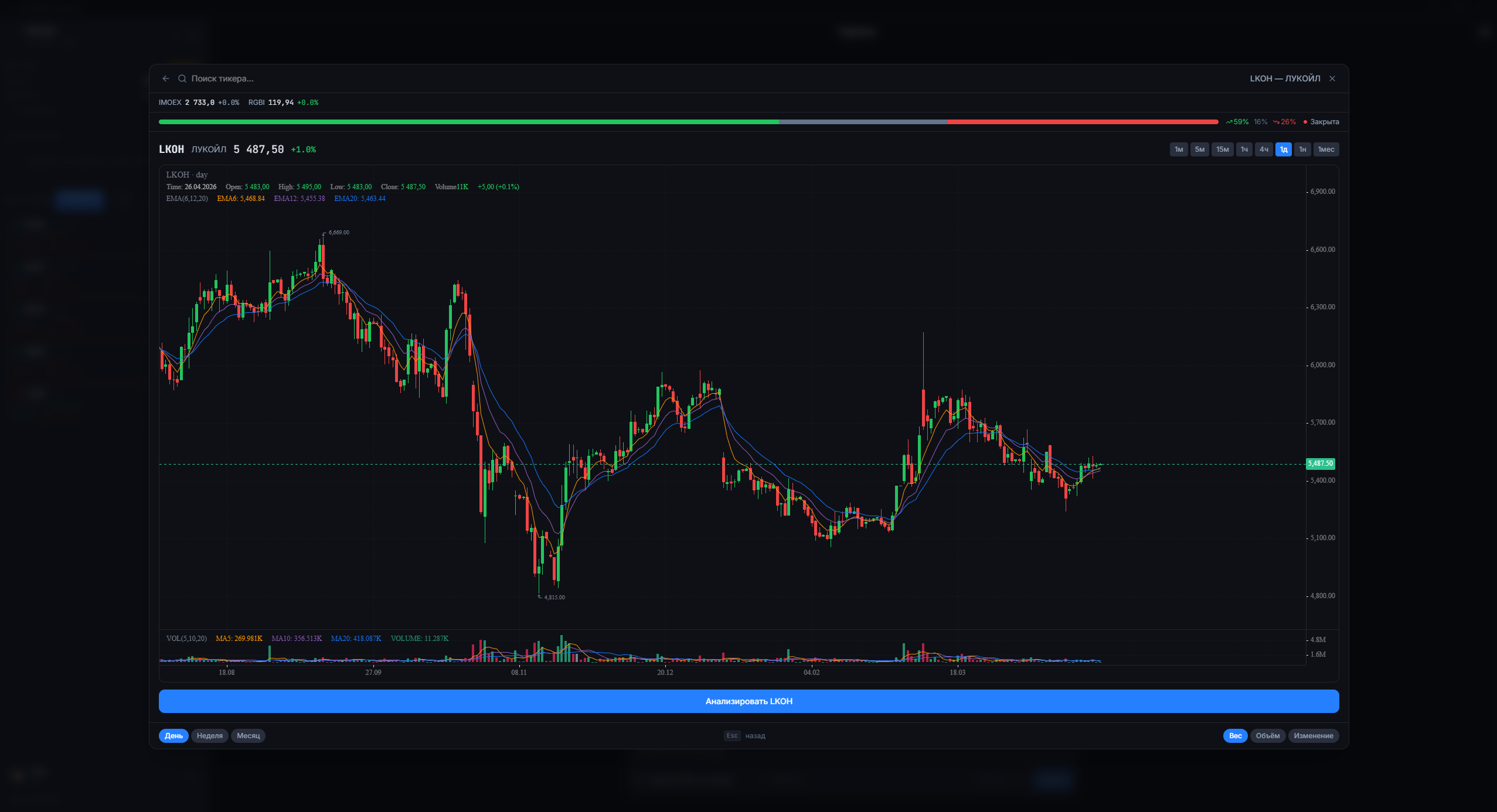Select the 1мес timeframe
This screenshot has width=1497, height=812.
coord(1326,149)
